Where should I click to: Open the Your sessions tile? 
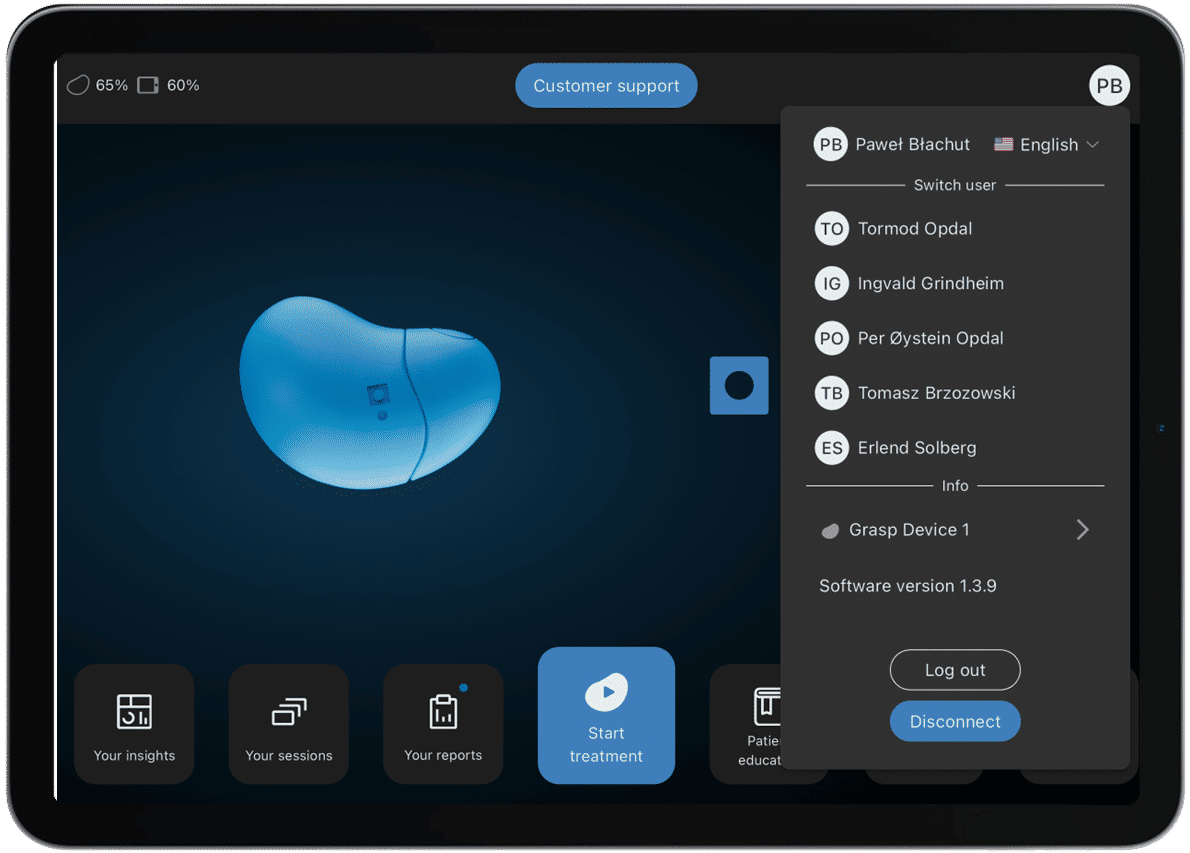click(x=288, y=723)
